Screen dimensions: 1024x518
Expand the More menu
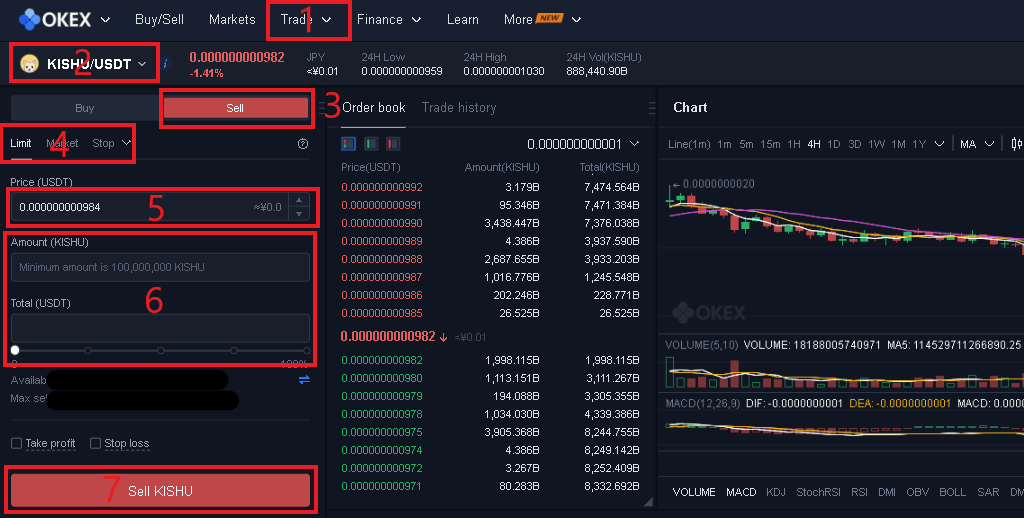pyautogui.click(x=542, y=20)
